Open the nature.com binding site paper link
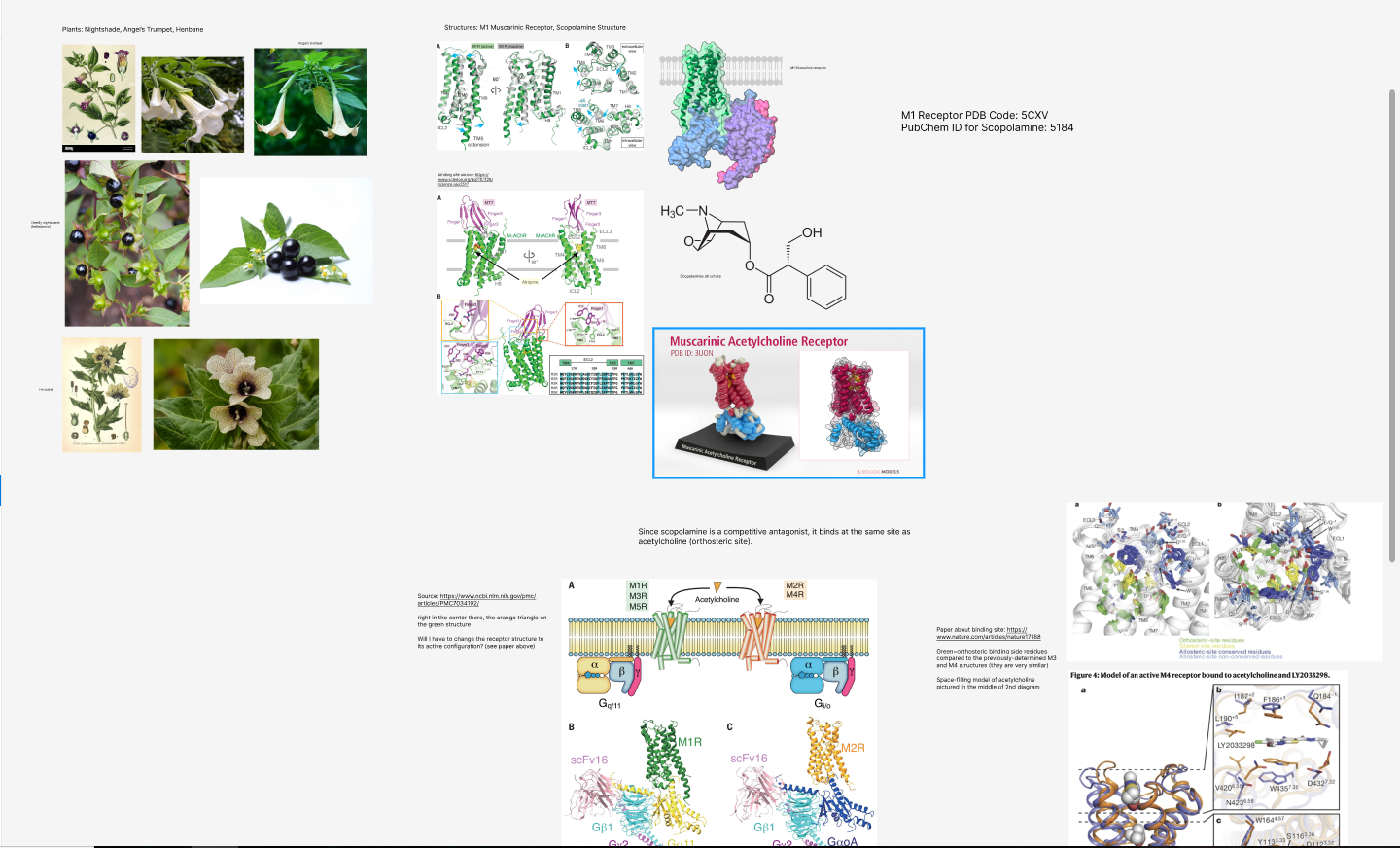This screenshot has width=1400, height=848. 989,633
